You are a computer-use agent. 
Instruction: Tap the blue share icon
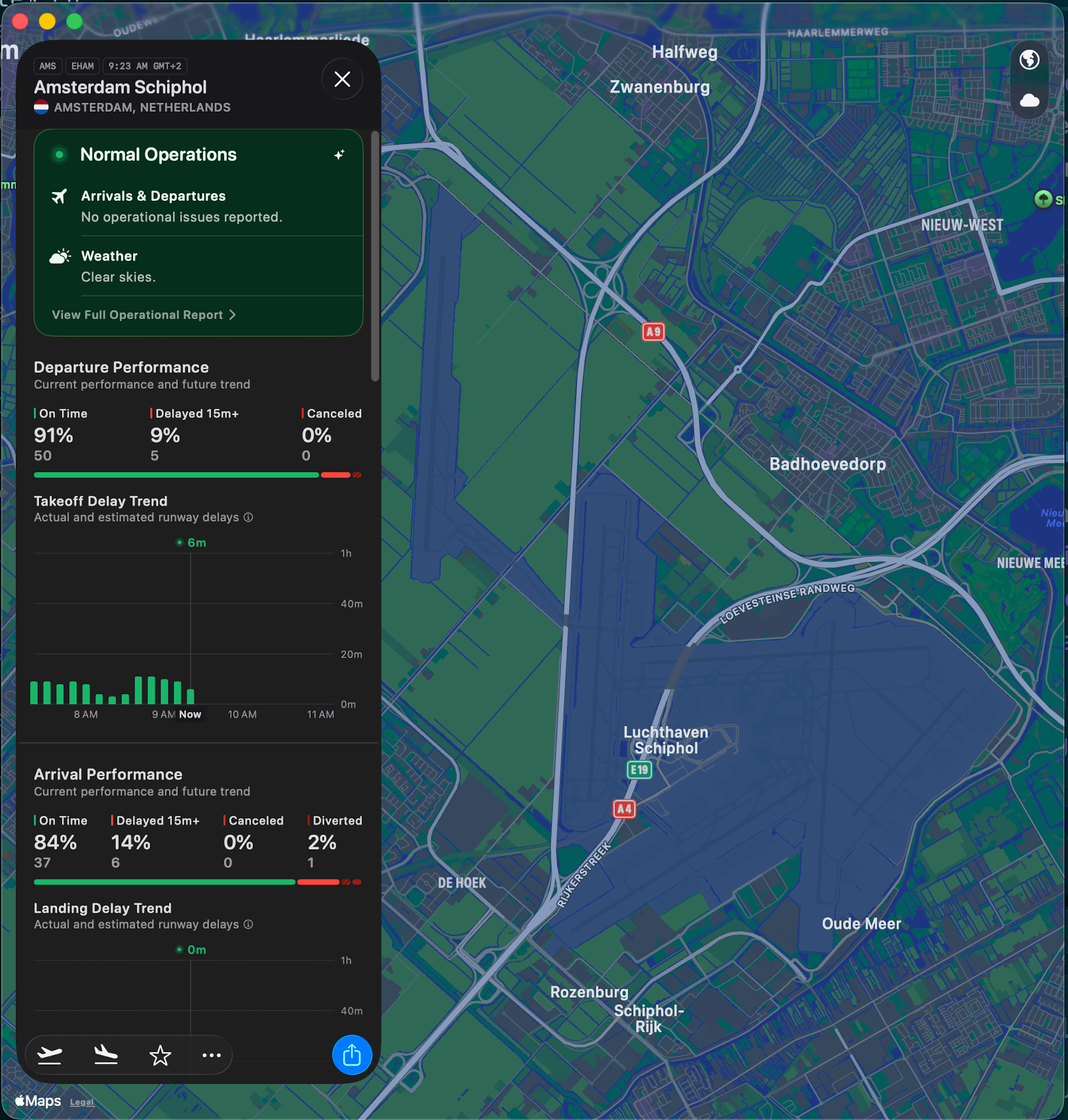pos(351,1054)
